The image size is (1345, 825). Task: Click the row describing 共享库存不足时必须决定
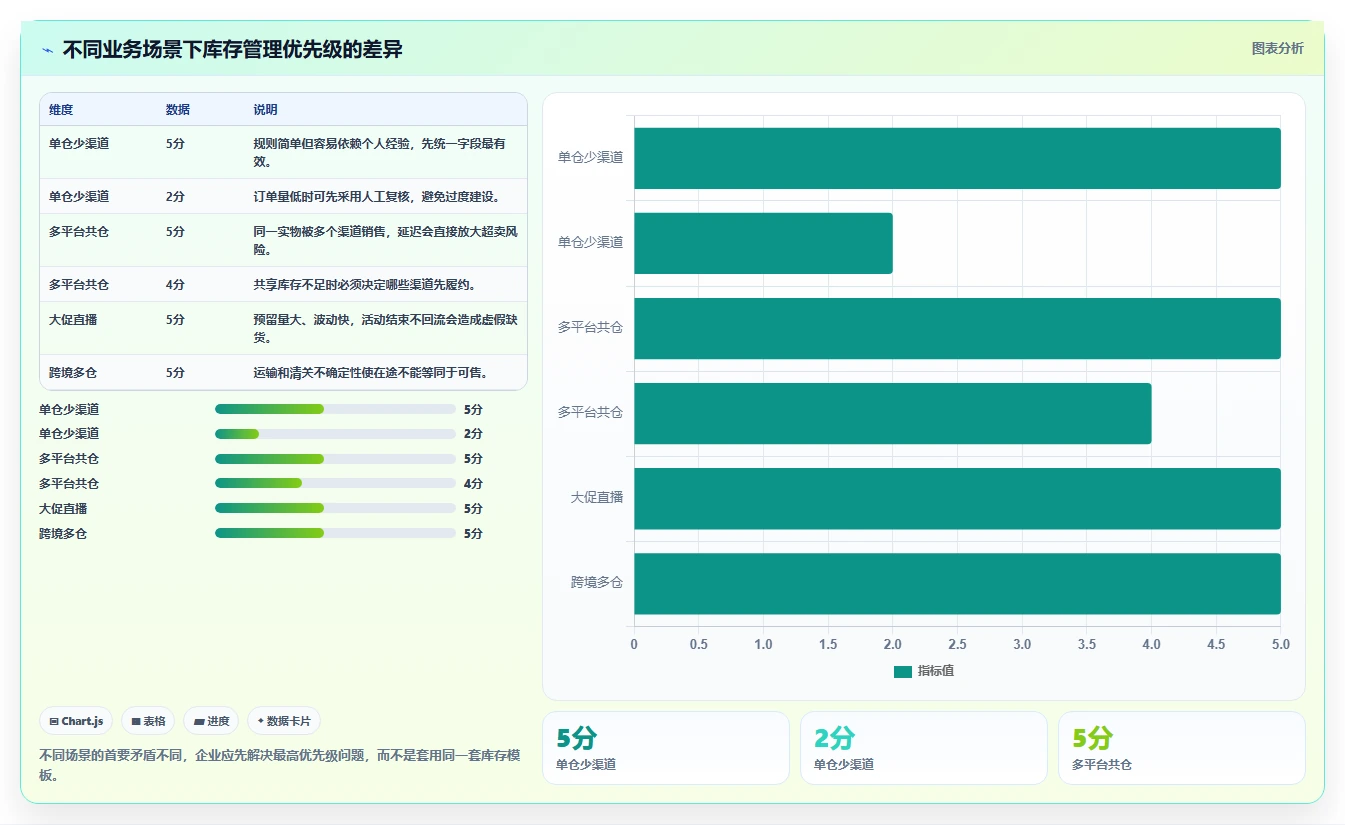click(283, 284)
